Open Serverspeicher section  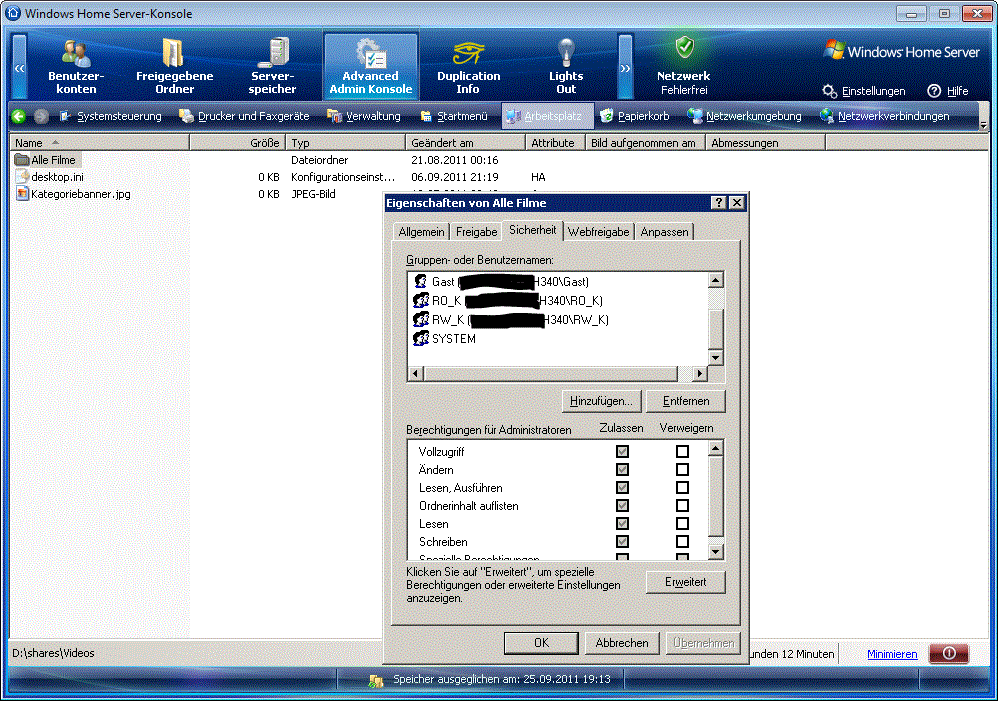pos(272,67)
